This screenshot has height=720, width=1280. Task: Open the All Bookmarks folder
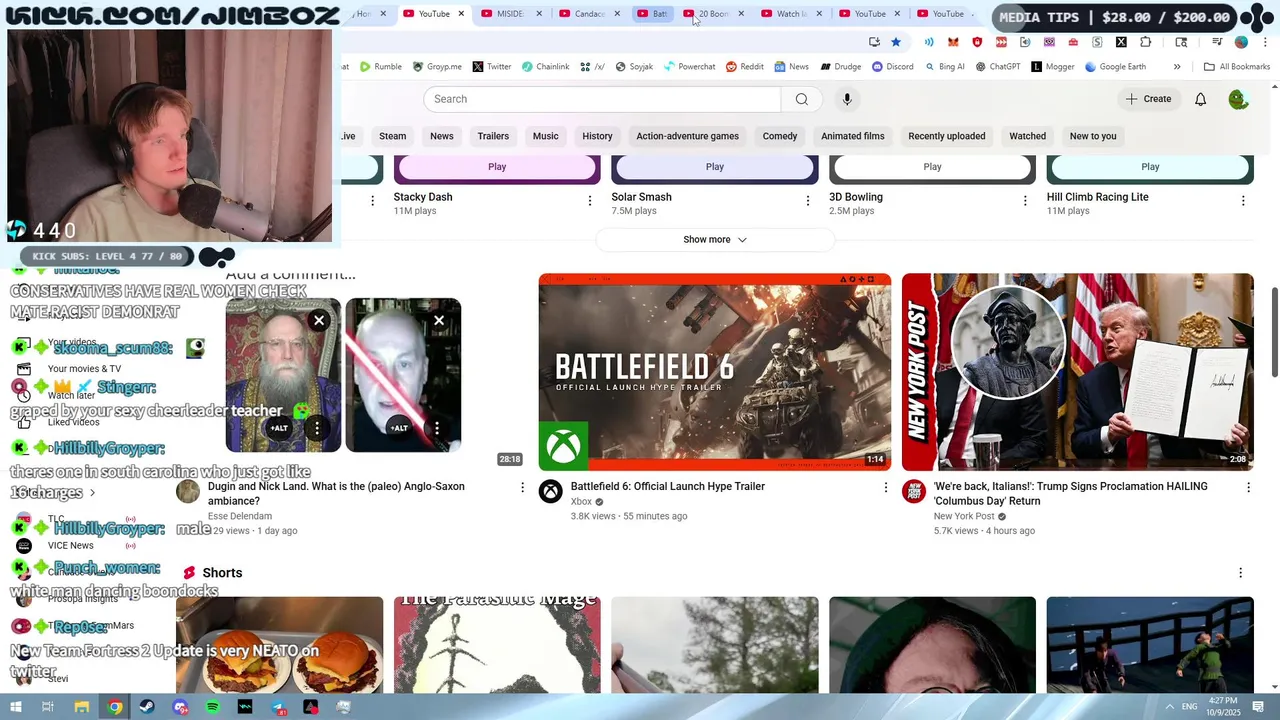coord(1237,67)
